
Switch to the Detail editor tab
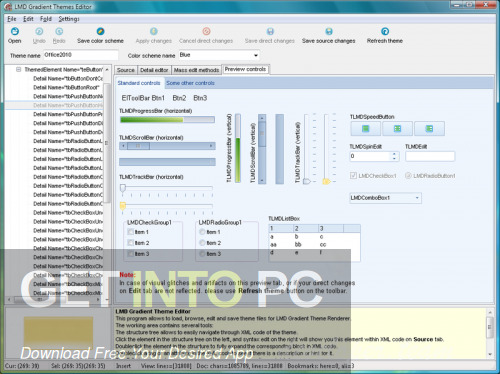coord(154,70)
